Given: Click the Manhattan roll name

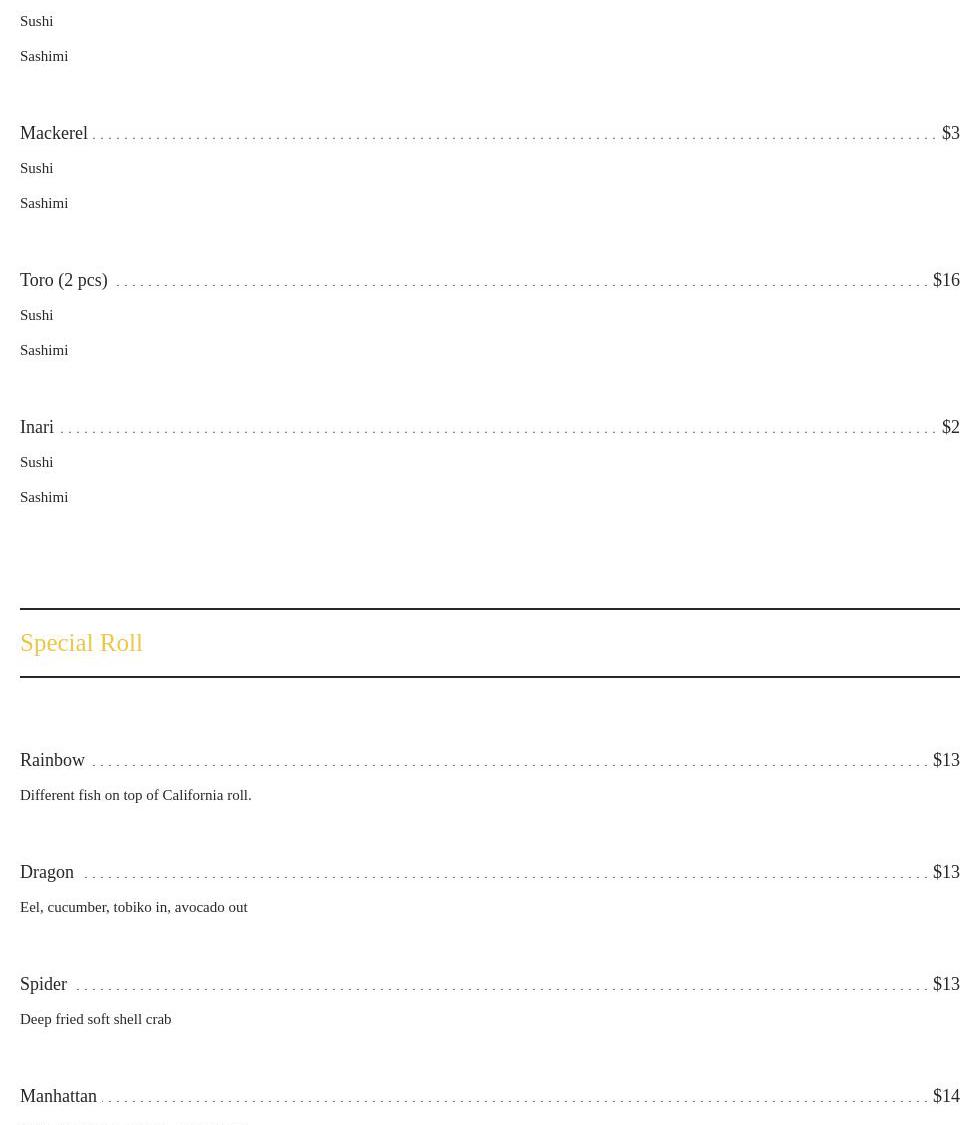Looking at the screenshot, I should 58,1096.
